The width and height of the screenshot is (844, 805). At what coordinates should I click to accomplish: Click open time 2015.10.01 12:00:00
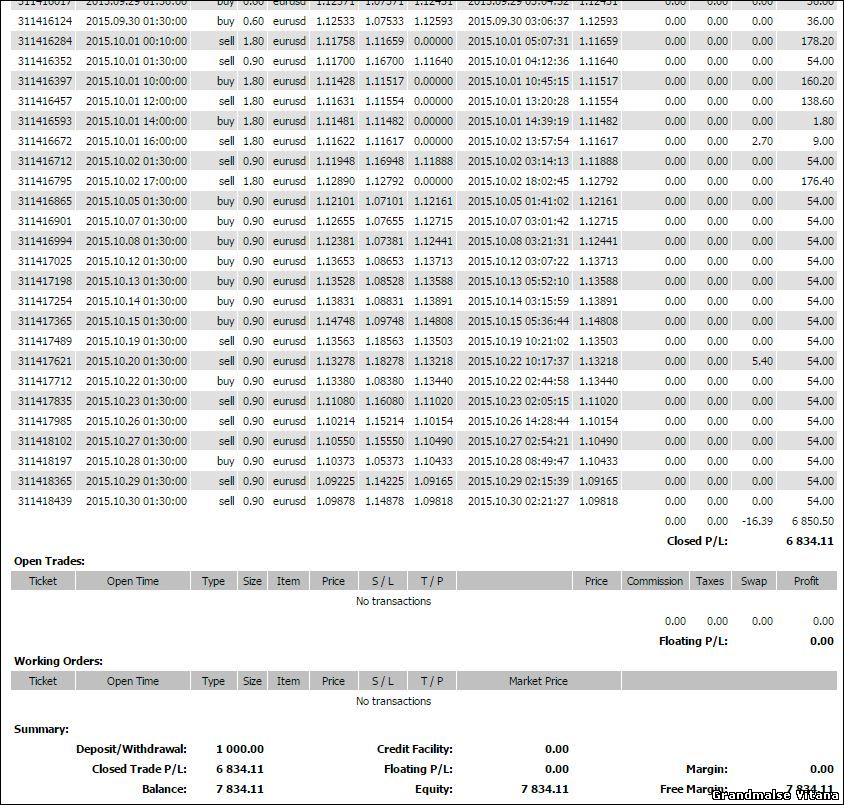point(136,101)
